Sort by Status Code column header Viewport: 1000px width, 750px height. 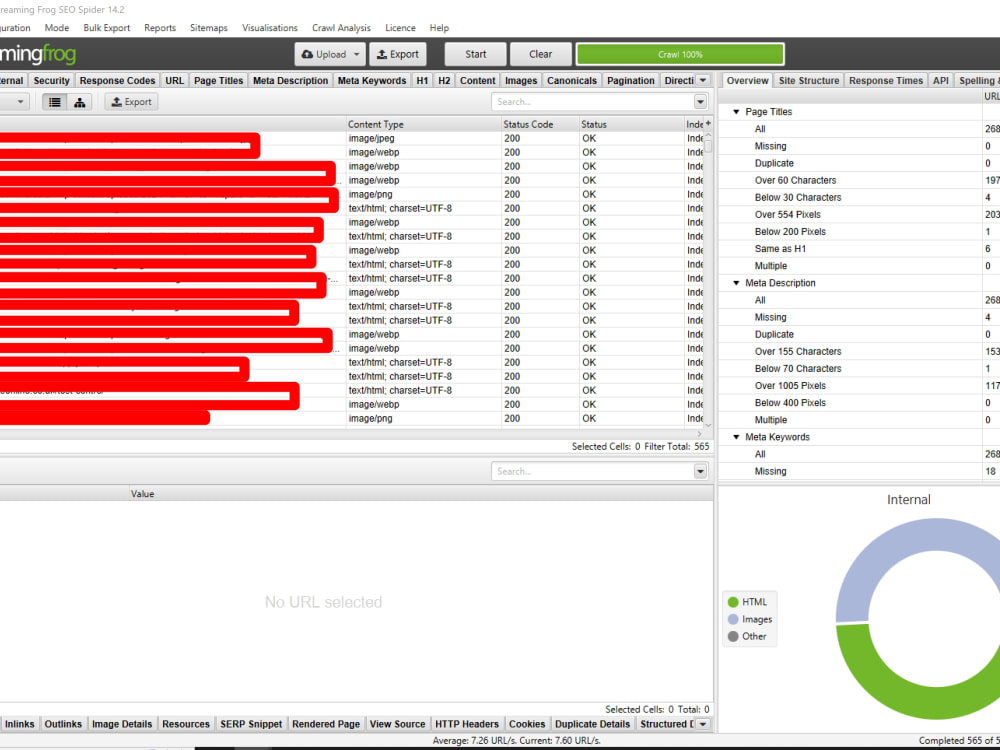click(x=540, y=124)
